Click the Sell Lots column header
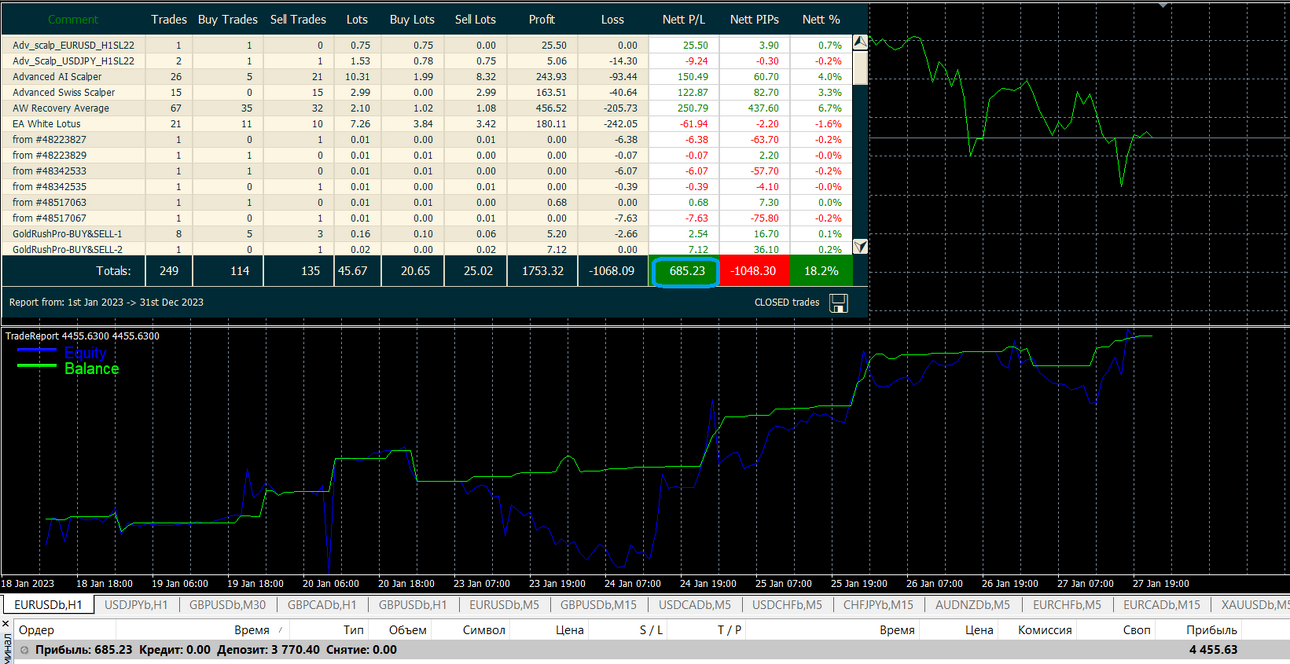1290x664 pixels. coord(475,19)
